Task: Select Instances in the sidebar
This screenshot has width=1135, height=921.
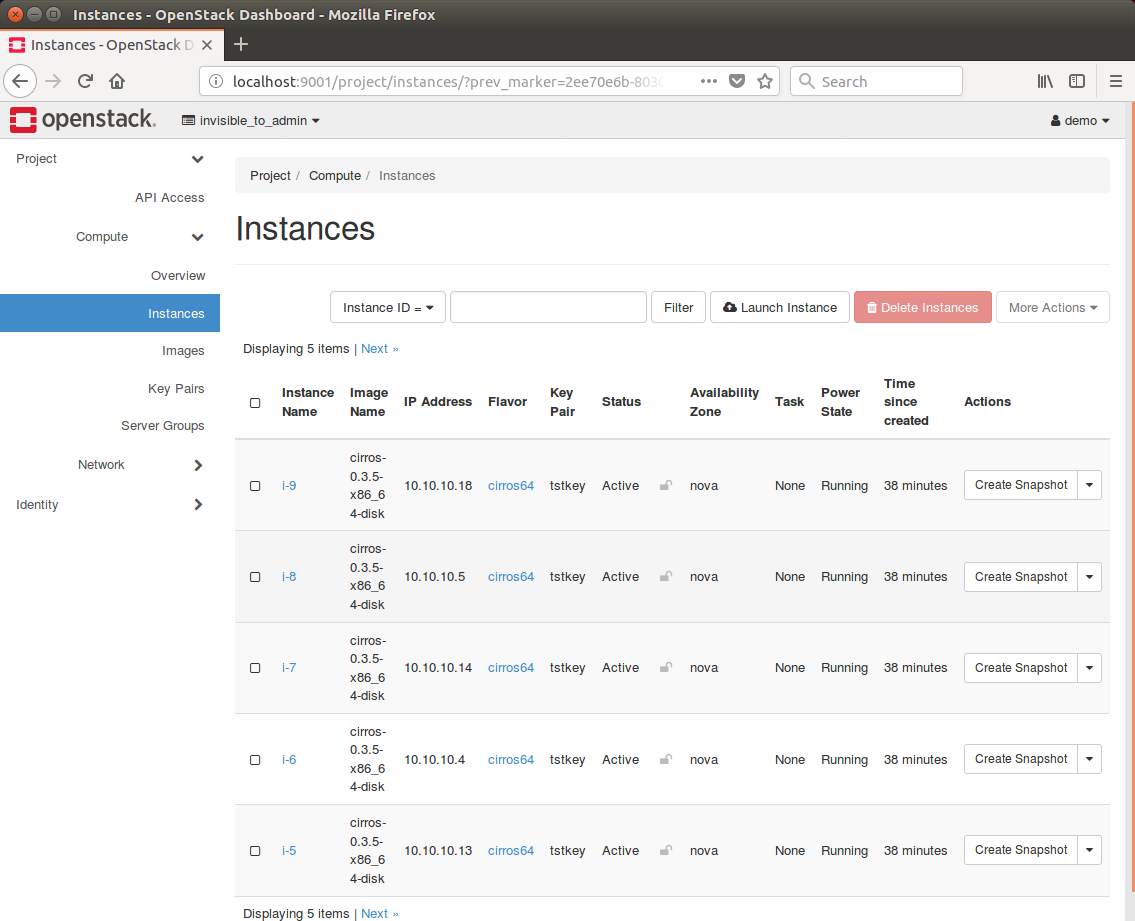Action: pyautogui.click(x=110, y=313)
